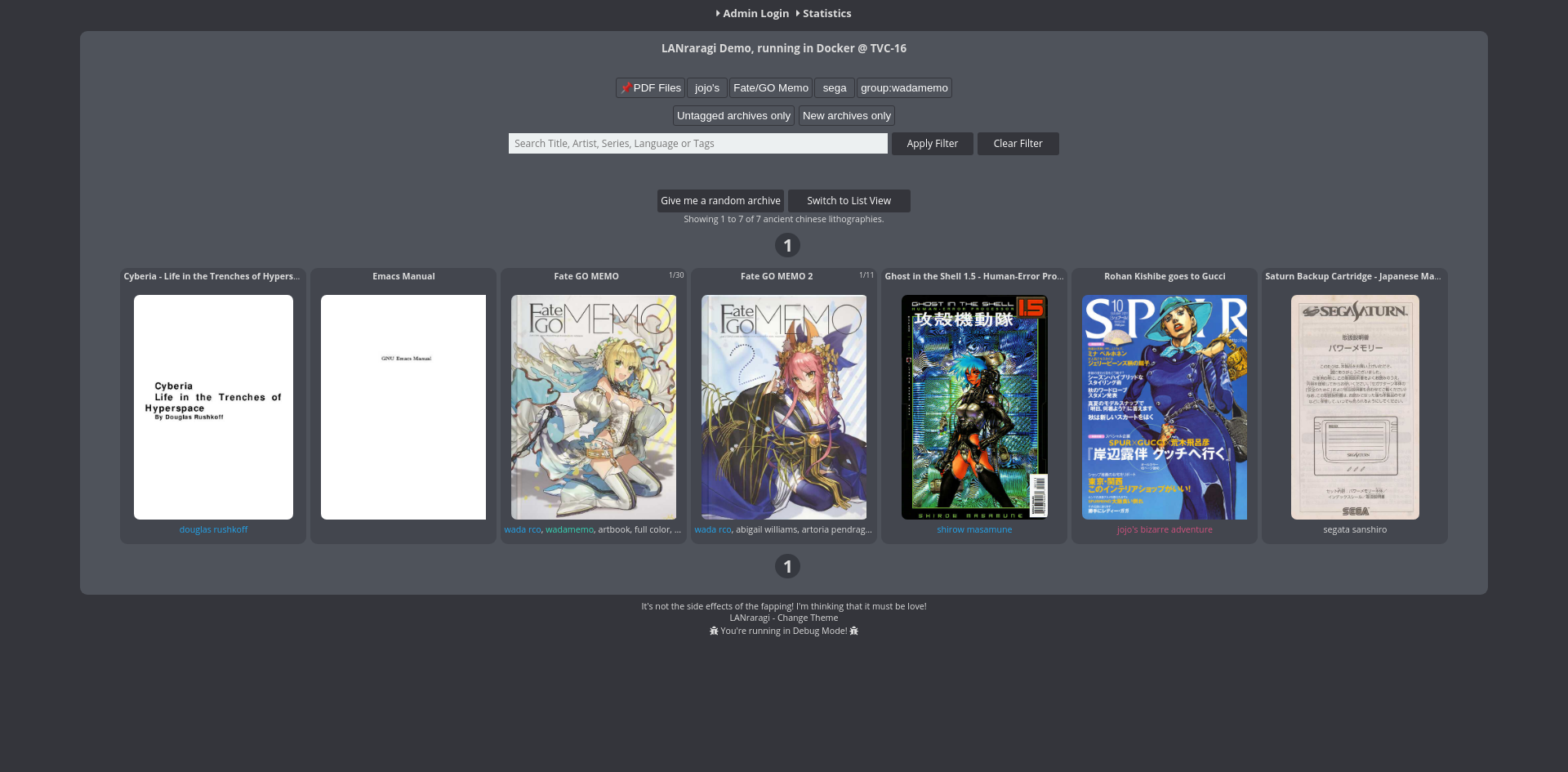
Task: Filter by the sega category
Action: [x=835, y=88]
